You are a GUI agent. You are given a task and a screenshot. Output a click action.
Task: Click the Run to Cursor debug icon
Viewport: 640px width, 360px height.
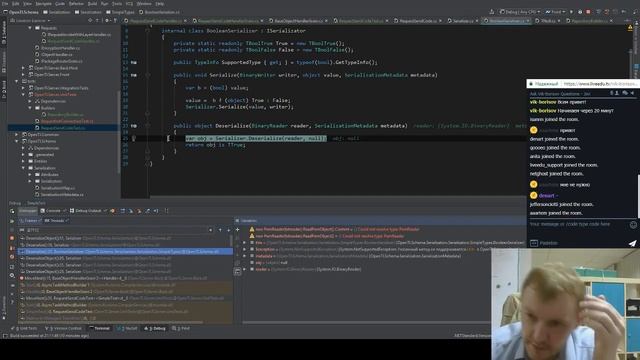[x=156, y=211]
